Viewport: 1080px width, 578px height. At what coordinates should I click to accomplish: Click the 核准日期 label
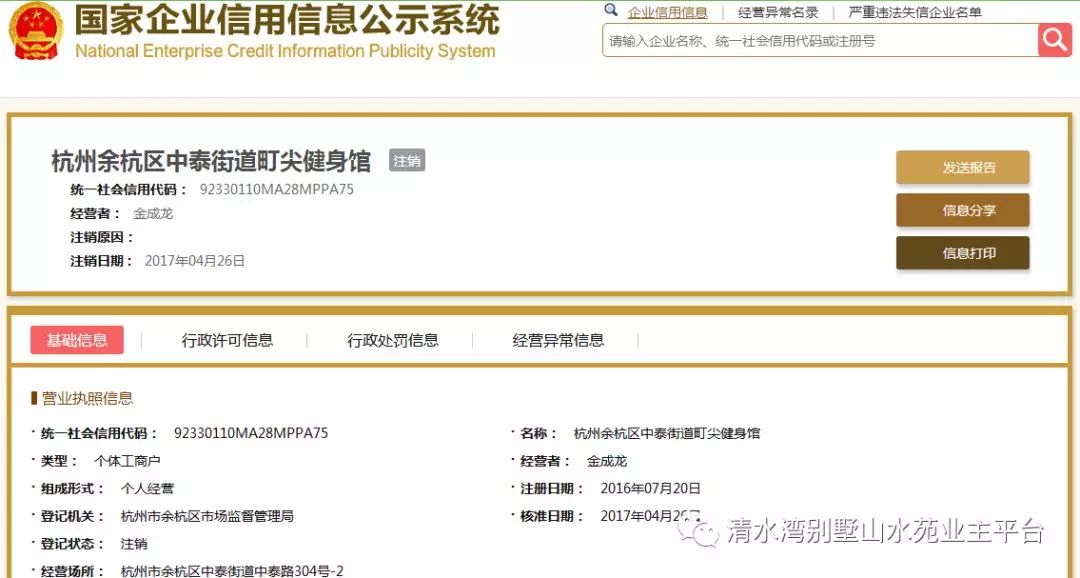click(x=552, y=516)
